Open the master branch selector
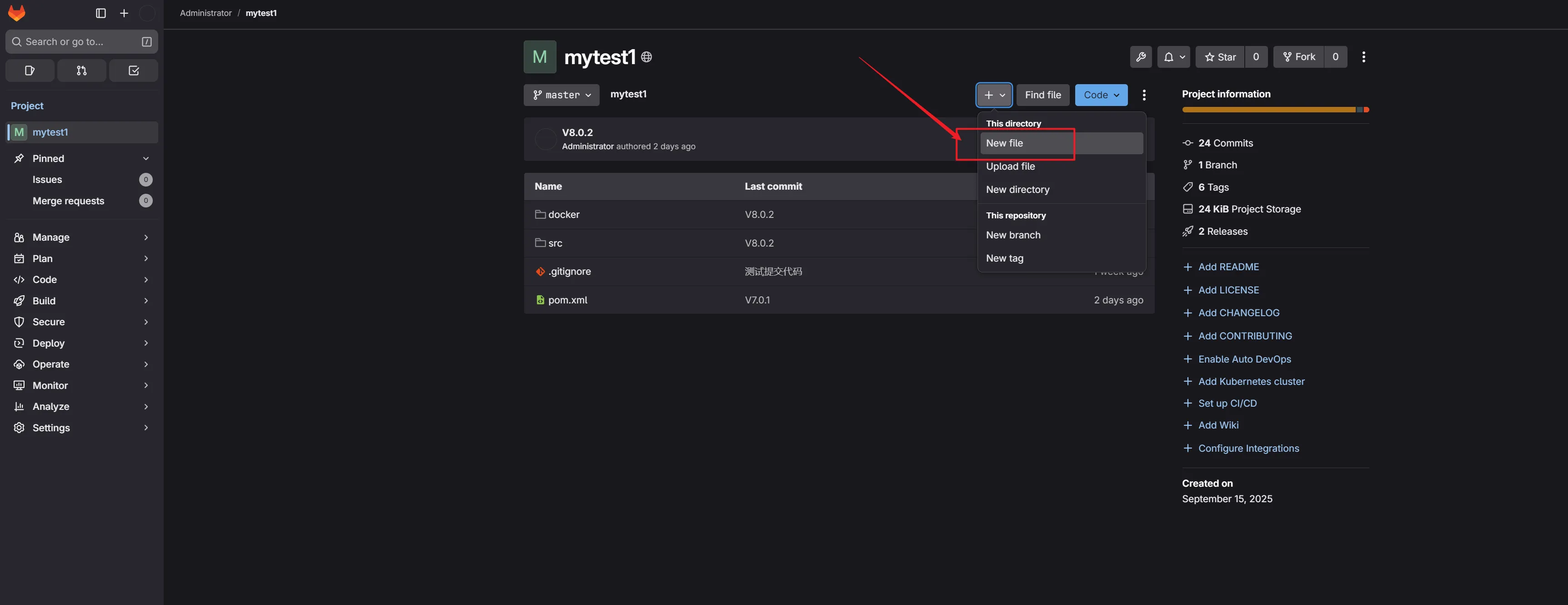Screen dimensions: 1568x605 pos(561,95)
